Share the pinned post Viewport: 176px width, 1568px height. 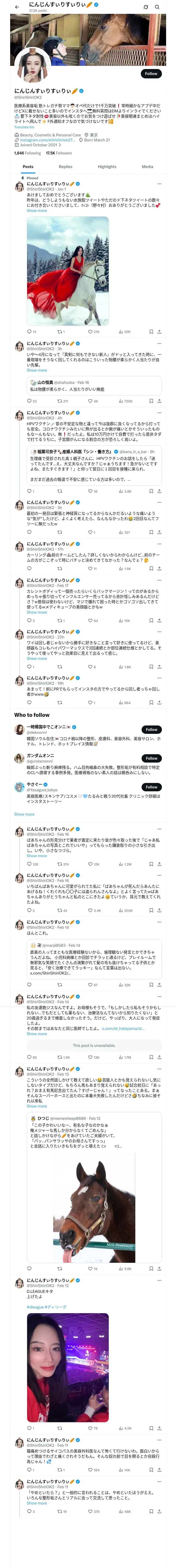(x=160, y=332)
